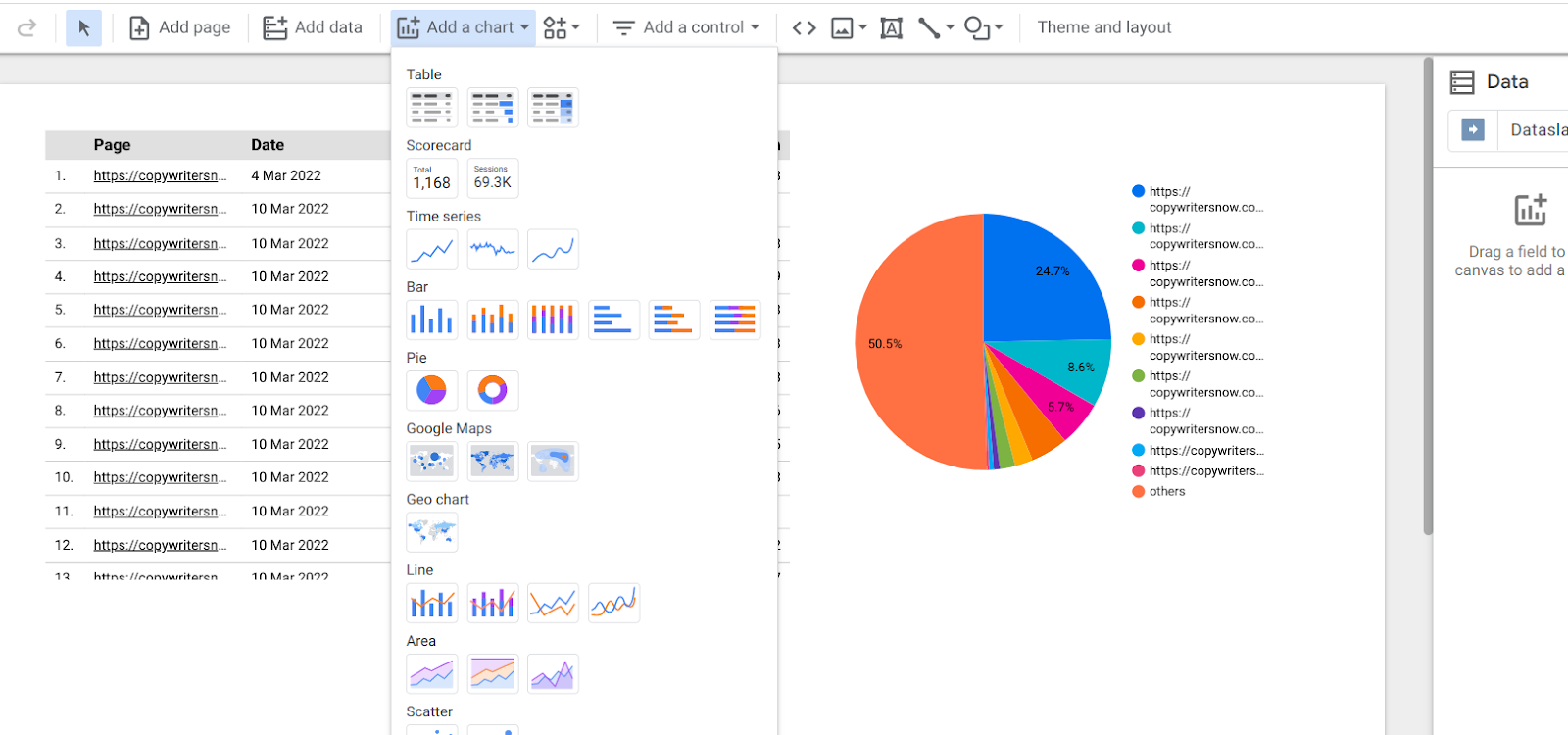Select the pointer selection mode tool

[x=83, y=27]
